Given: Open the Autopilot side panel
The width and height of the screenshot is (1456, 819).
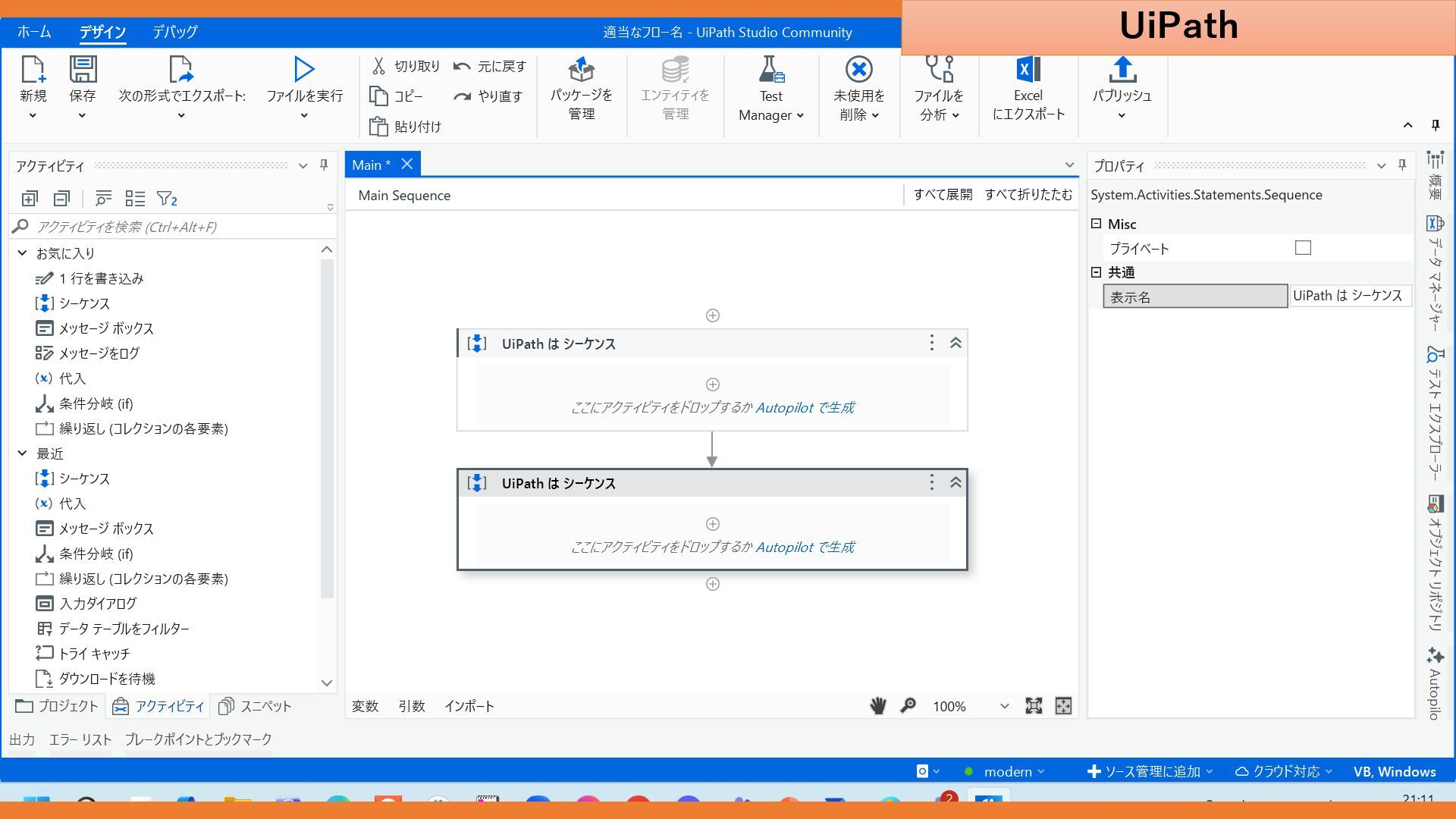Looking at the screenshot, I should click(x=1434, y=682).
